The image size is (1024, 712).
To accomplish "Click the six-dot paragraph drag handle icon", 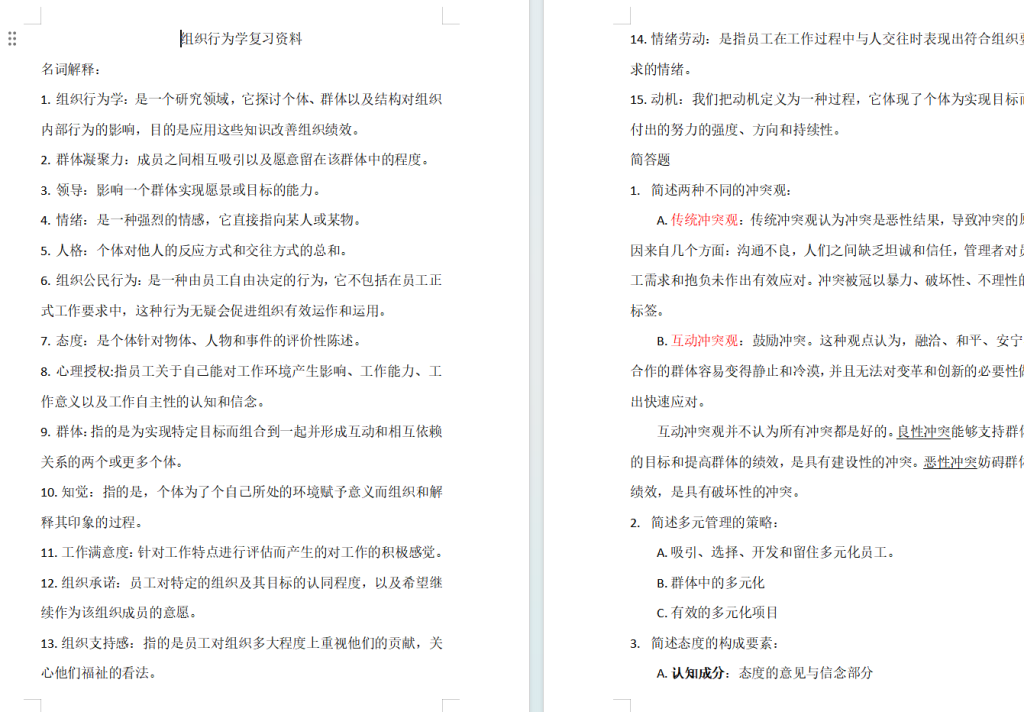I will pos(12,39).
